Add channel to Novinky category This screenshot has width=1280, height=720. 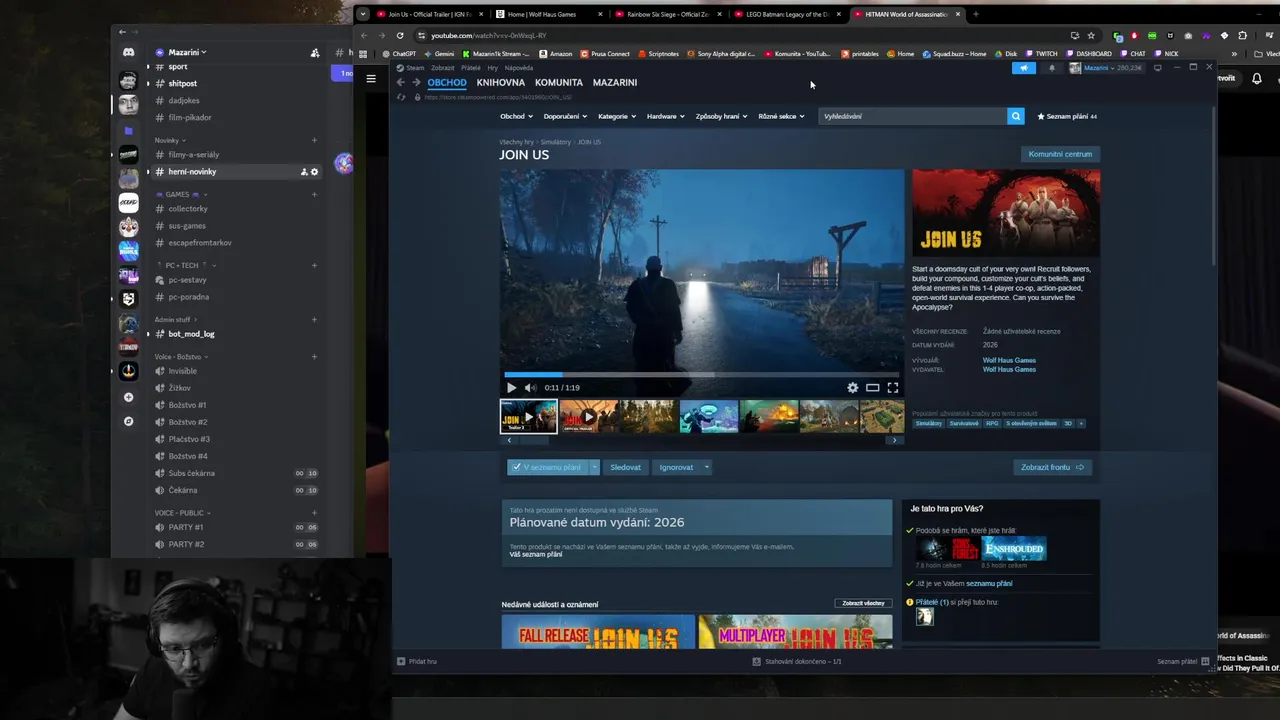314,140
